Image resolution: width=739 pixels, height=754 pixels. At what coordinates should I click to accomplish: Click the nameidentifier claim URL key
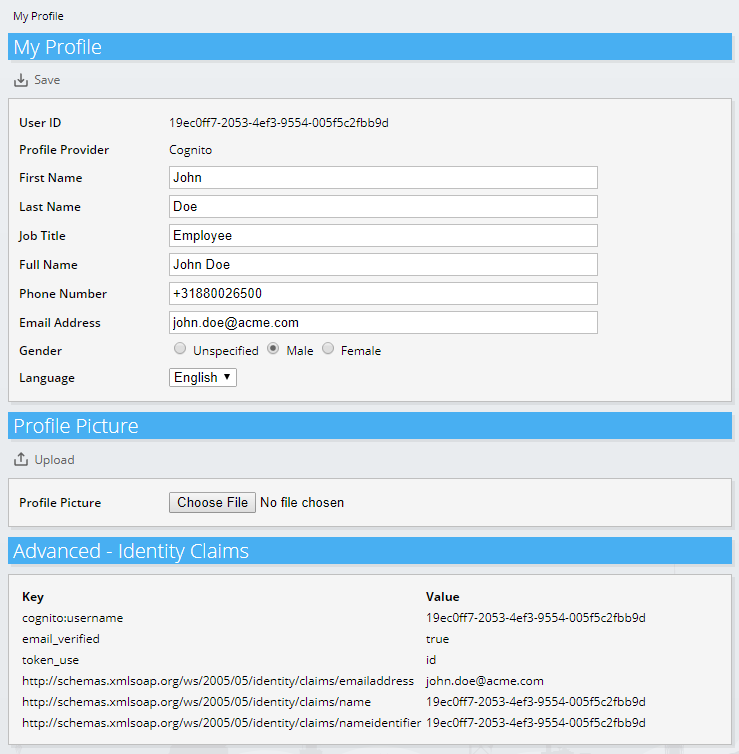[222, 723]
